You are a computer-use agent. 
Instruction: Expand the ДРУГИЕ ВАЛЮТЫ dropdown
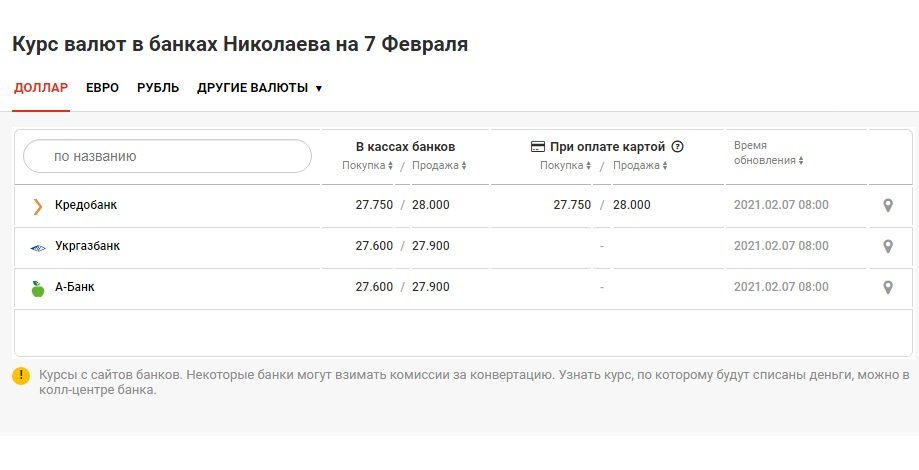pyautogui.click(x=260, y=88)
